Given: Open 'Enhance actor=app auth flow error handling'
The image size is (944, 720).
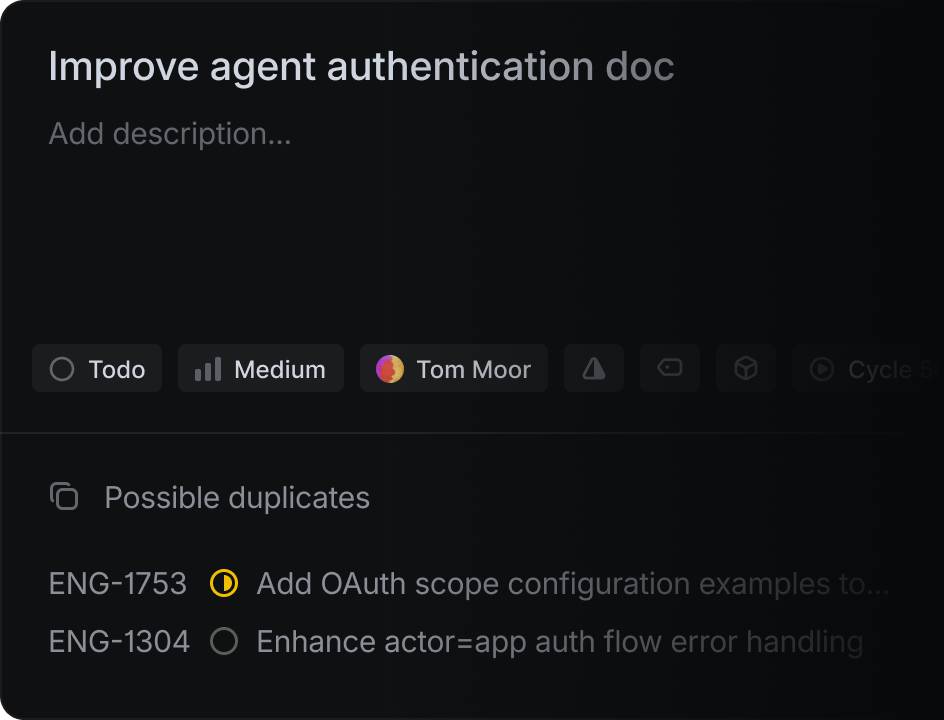Looking at the screenshot, I should 559,642.
